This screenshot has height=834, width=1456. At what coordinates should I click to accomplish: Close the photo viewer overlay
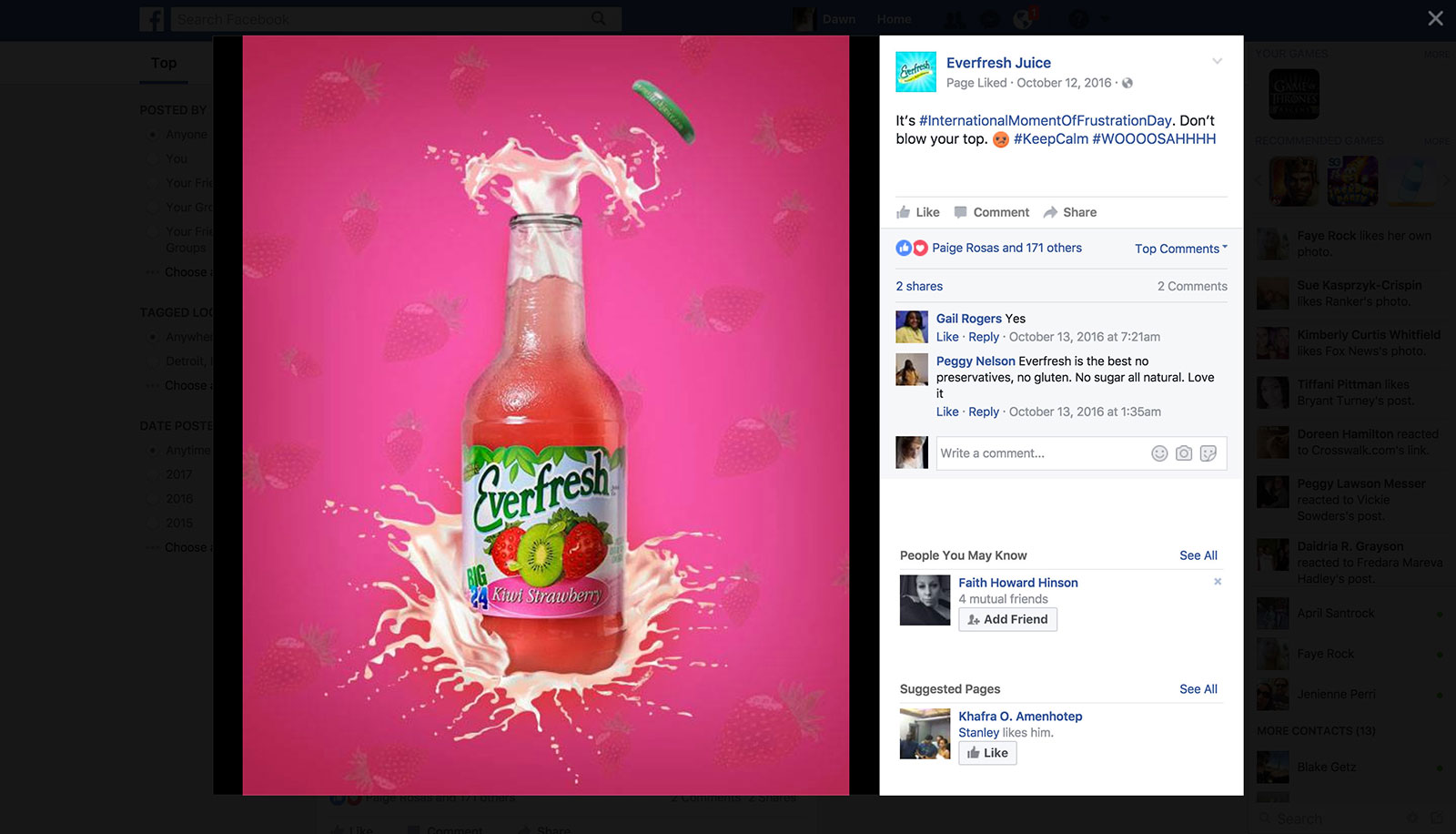(x=1435, y=18)
